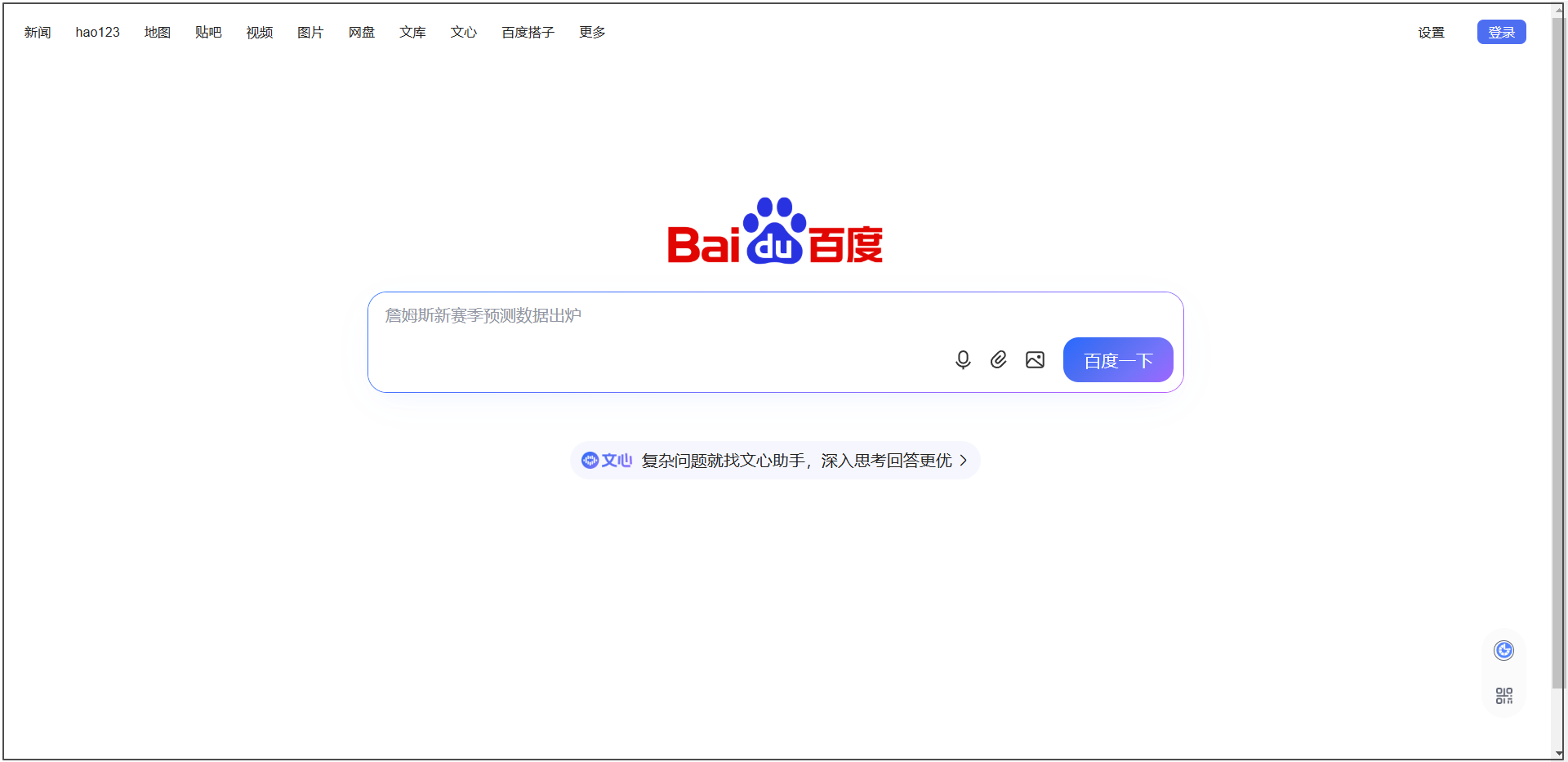The width and height of the screenshot is (1568, 762).
Task: Open the blue circular assistant icon above QR code
Action: [x=1503, y=650]
